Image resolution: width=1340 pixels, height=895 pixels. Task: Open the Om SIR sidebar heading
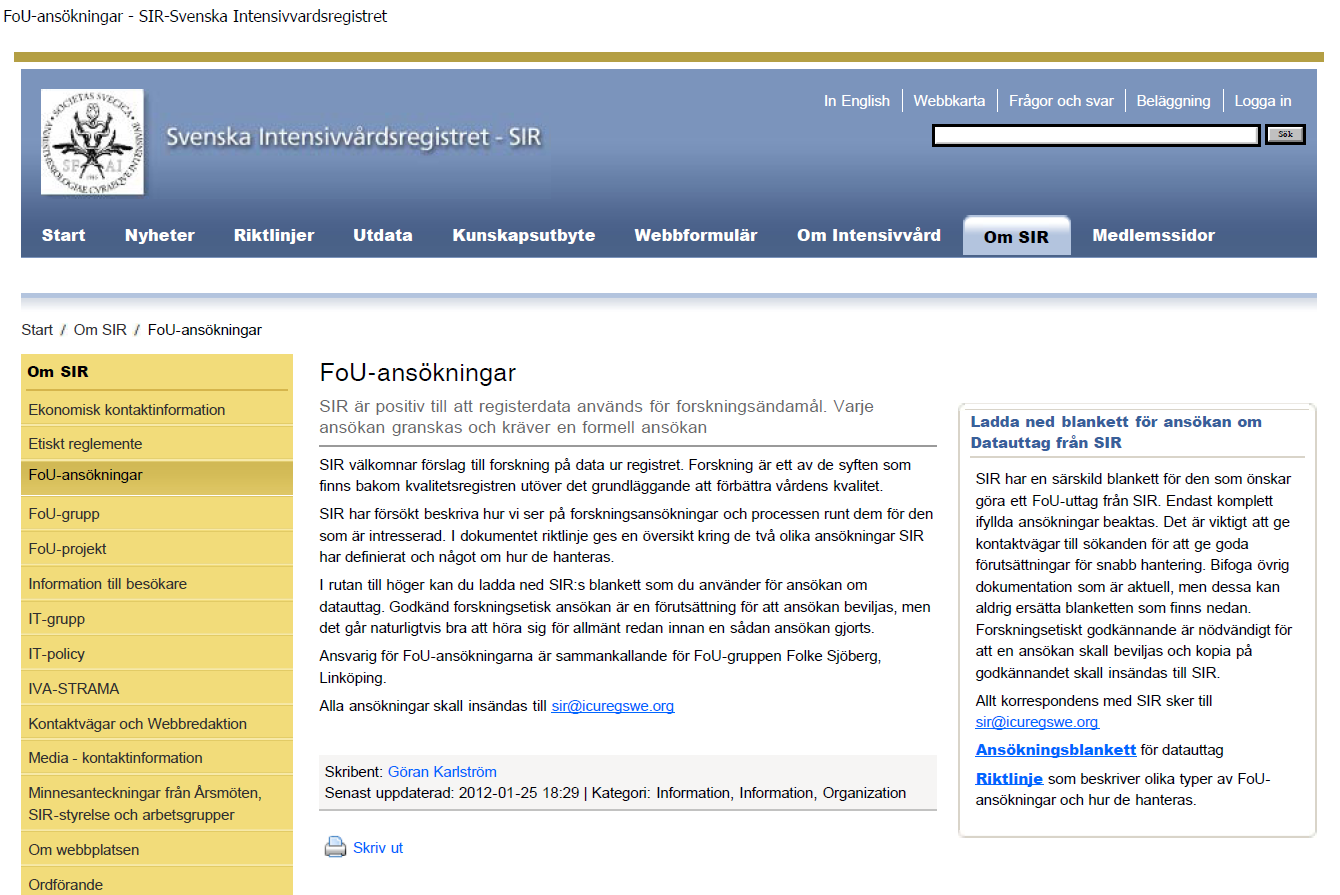[x=58, y=372]
